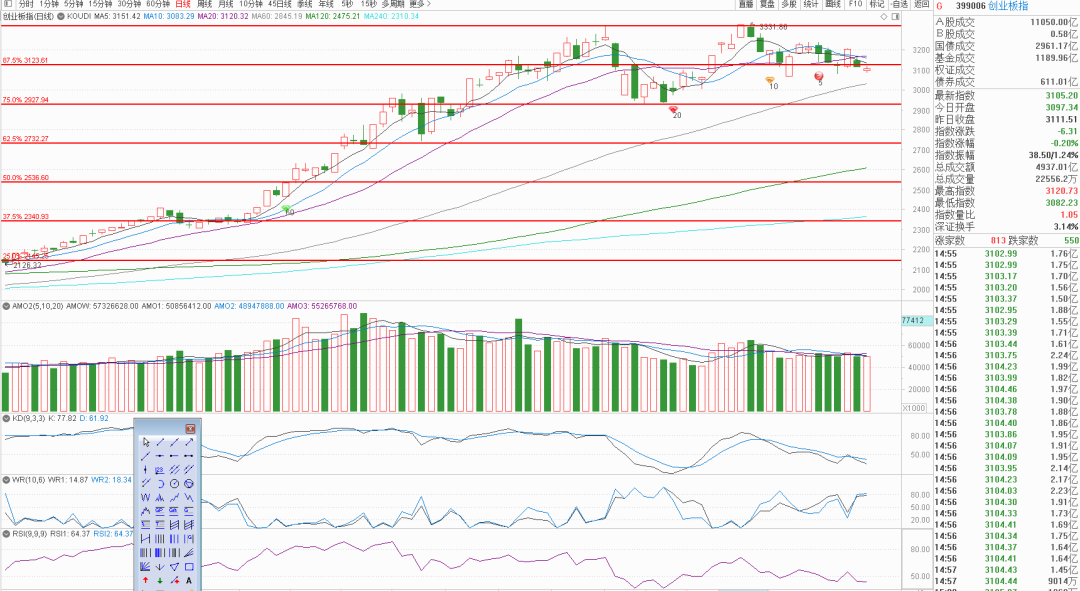Choose the triangle shape tool

click(x=174, y=567)
